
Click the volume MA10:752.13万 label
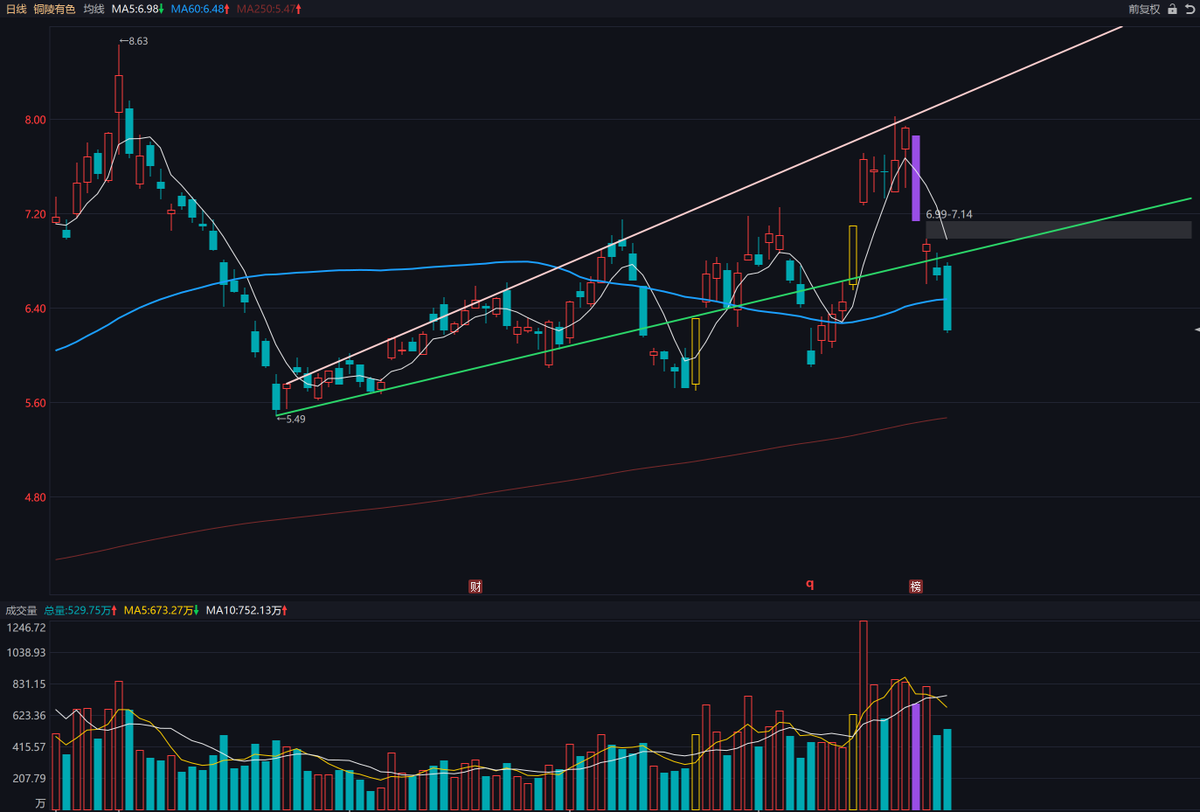(245, 609)
